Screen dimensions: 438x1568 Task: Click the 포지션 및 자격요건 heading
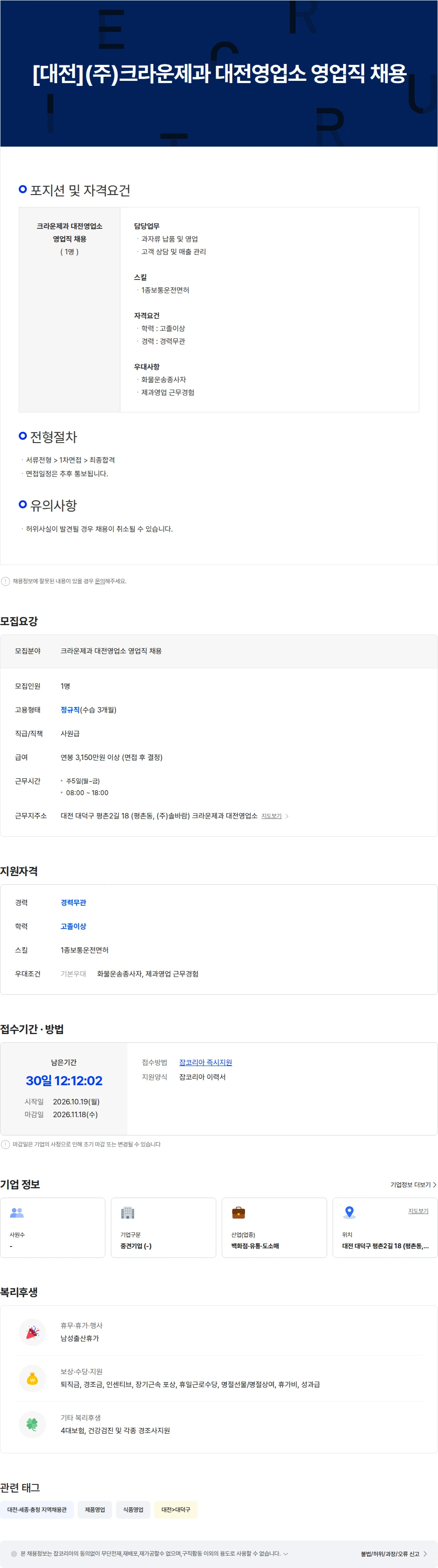[x=80, y=190]
